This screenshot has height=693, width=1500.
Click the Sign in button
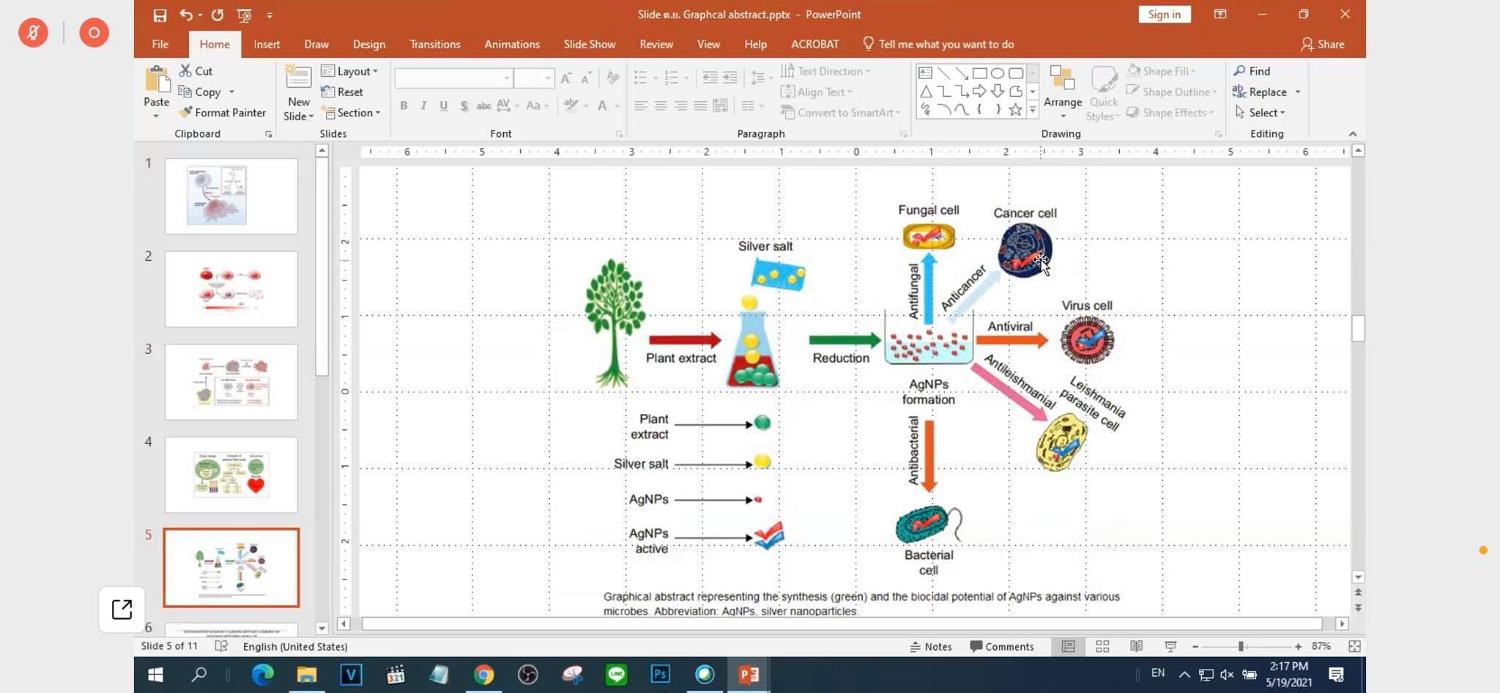pos(1164,14)
